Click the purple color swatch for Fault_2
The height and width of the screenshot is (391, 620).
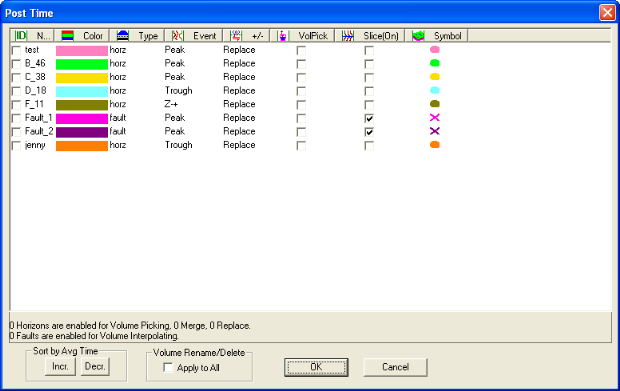[x=82, y=132]
